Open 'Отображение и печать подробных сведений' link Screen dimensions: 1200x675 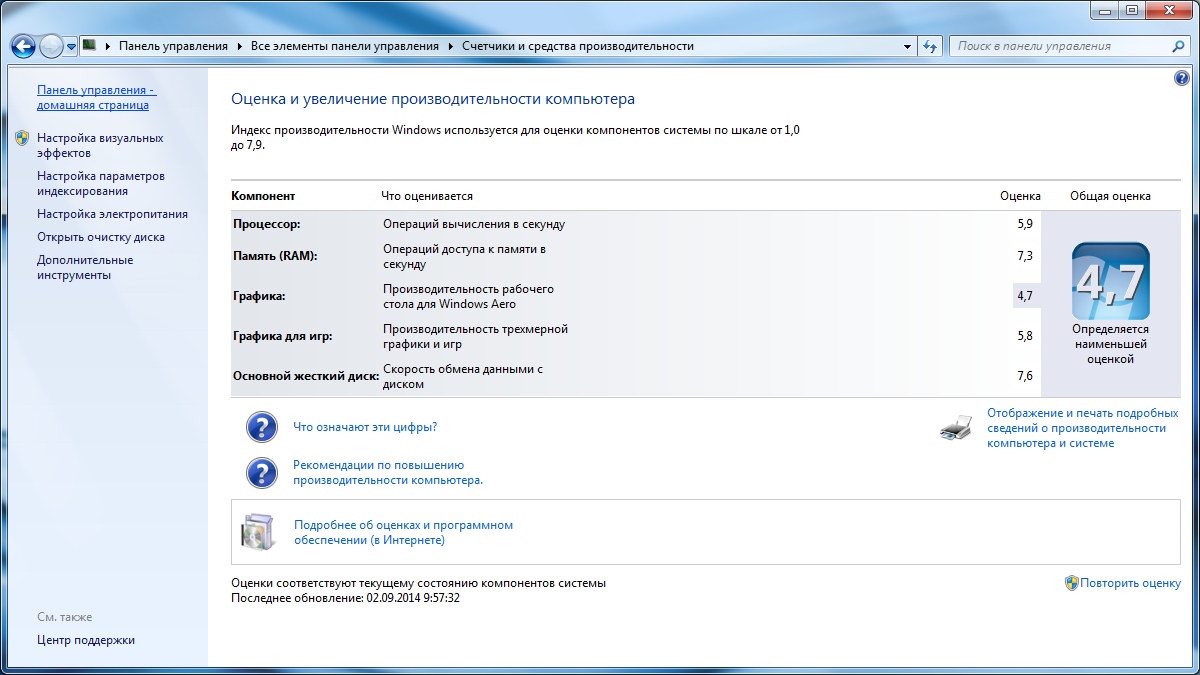tap(1083, 428)
